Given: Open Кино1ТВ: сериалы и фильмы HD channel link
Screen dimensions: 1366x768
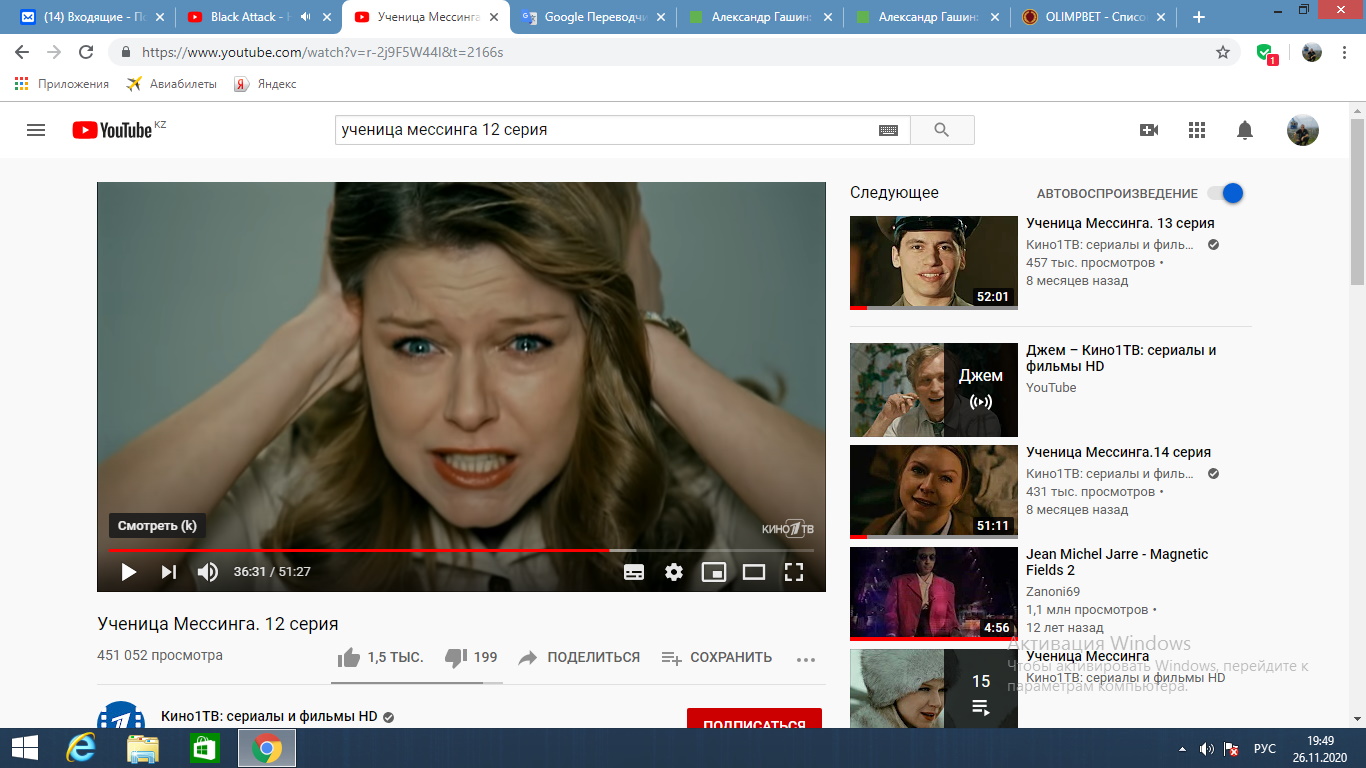Looking at the screenshot, I should click(269, 716).
